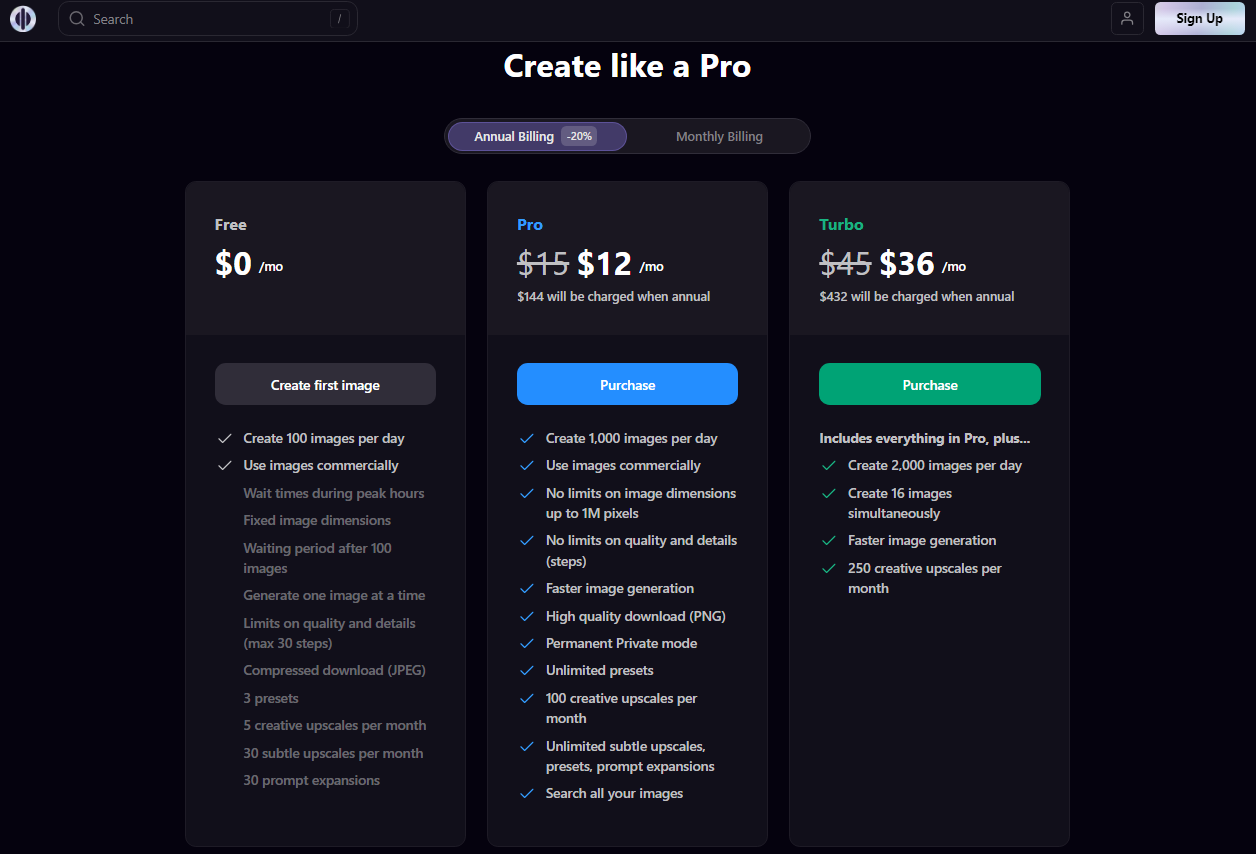Click the app logo in top-left corner
1256x854 pixels.
pyautogui.click(x=23, y=19)
